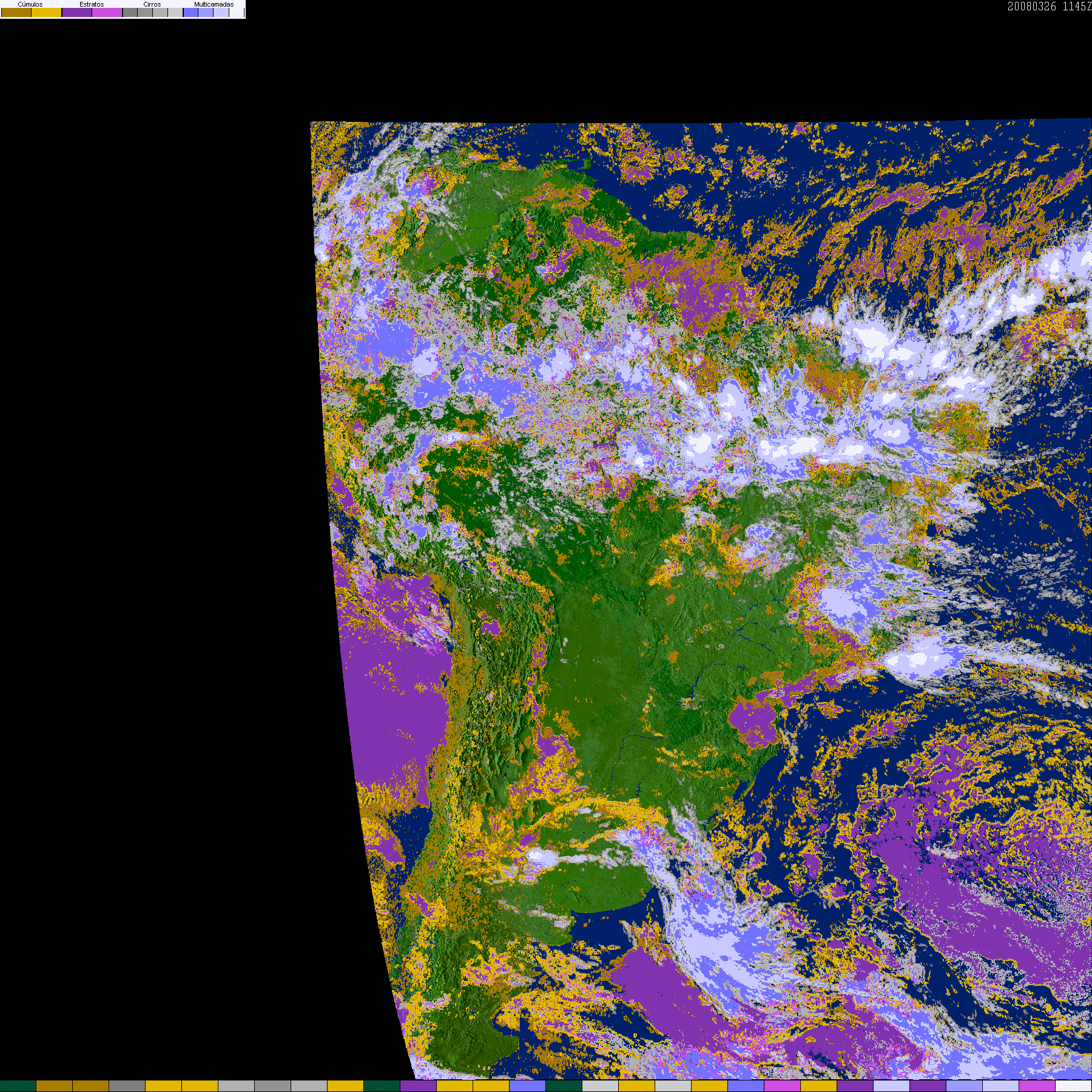Select the magenta Estratos legend swatch
Screen dimensions: 1092x1092
click(107, 12)
